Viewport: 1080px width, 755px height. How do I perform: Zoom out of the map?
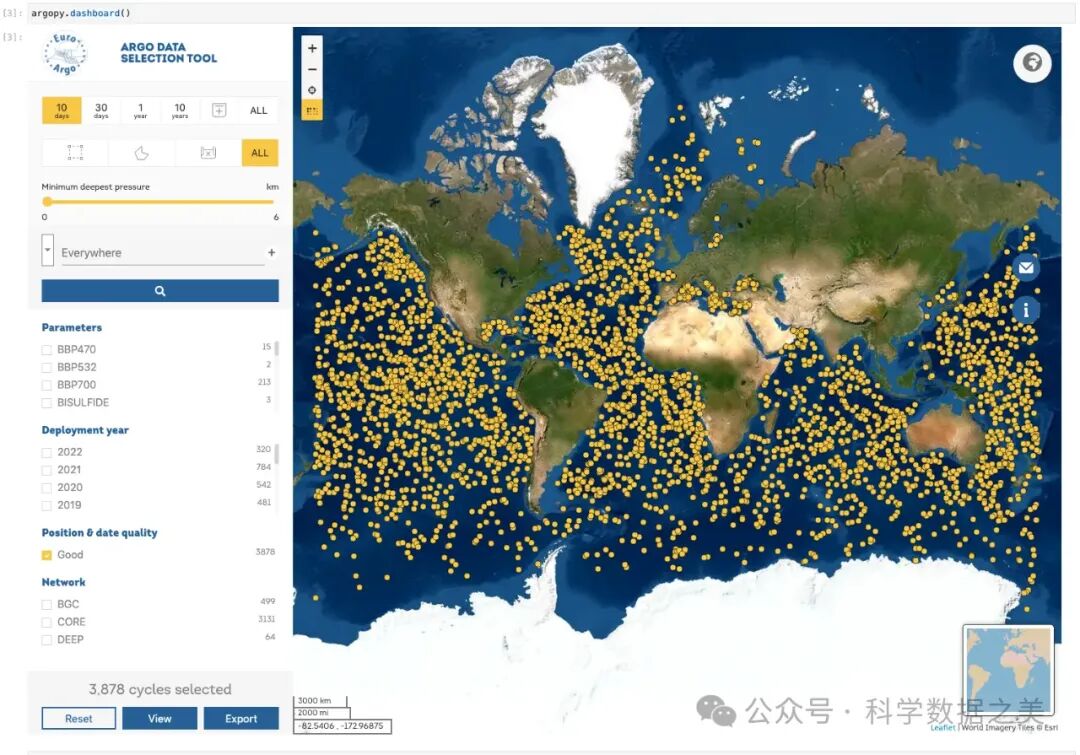312,69
